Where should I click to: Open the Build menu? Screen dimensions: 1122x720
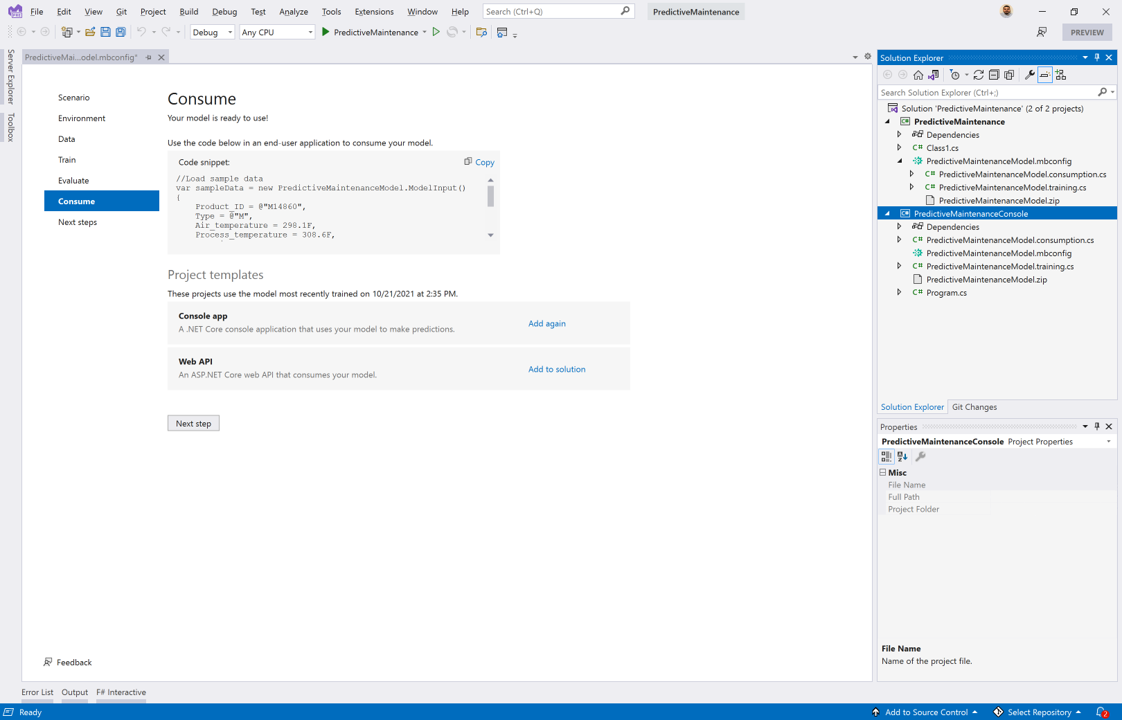click(189, 11)
